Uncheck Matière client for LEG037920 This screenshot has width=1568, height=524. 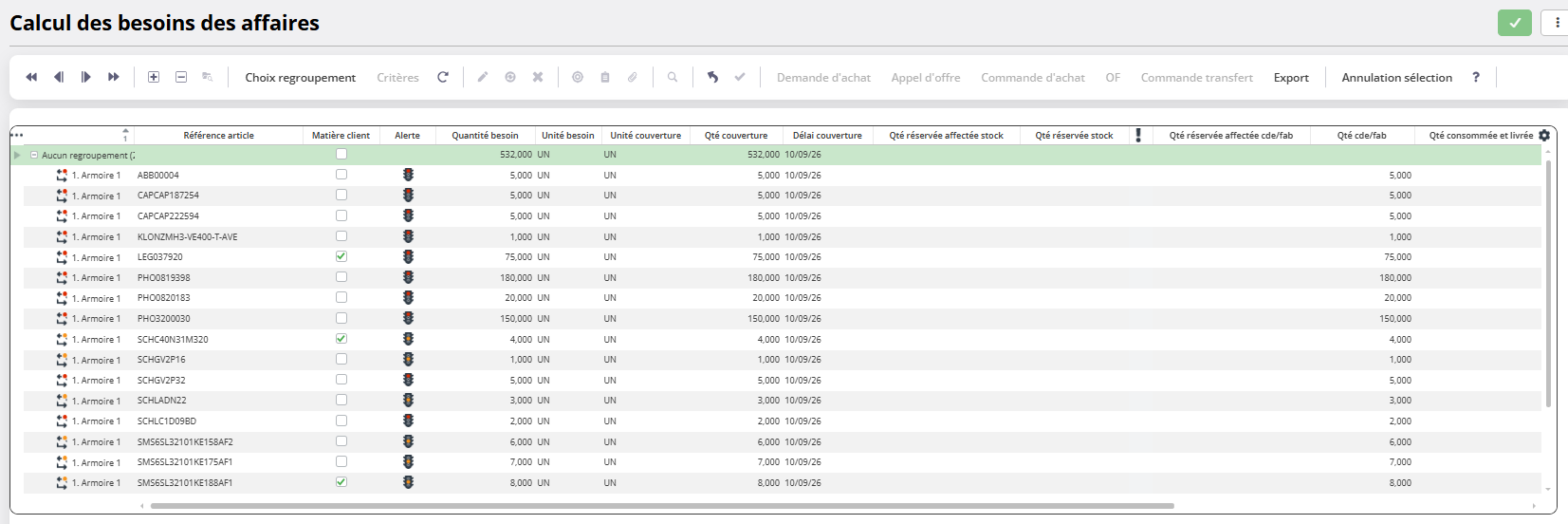coord(341,256)
